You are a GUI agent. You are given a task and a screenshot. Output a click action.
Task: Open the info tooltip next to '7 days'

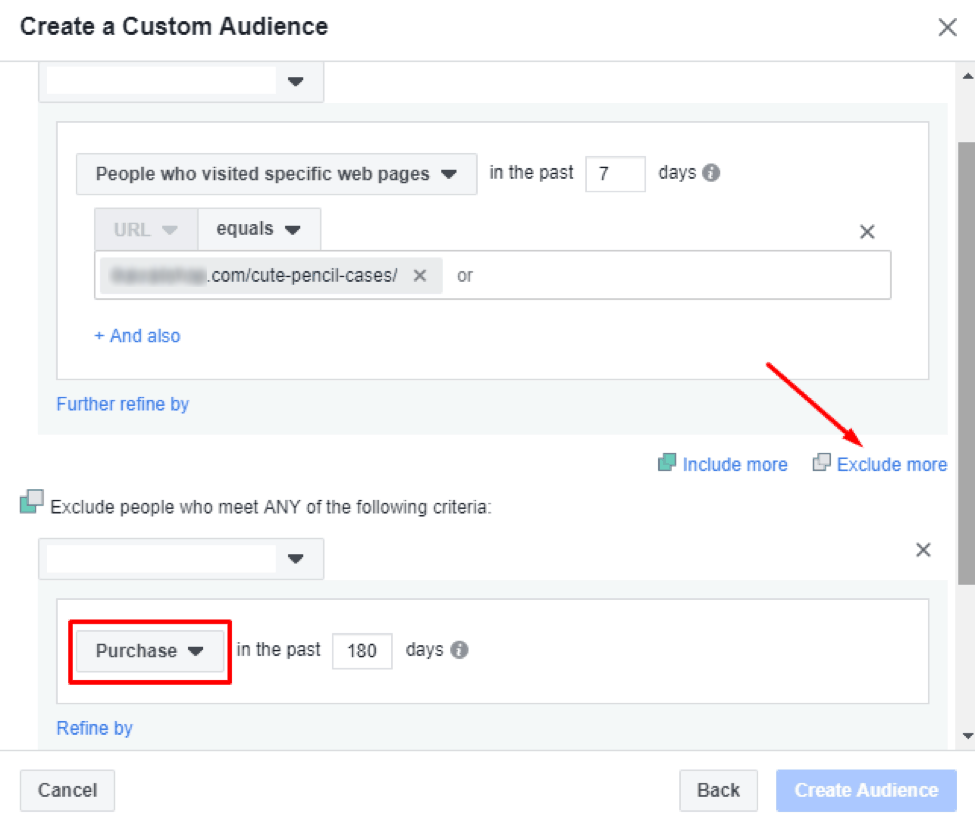[x=714, y=172]
